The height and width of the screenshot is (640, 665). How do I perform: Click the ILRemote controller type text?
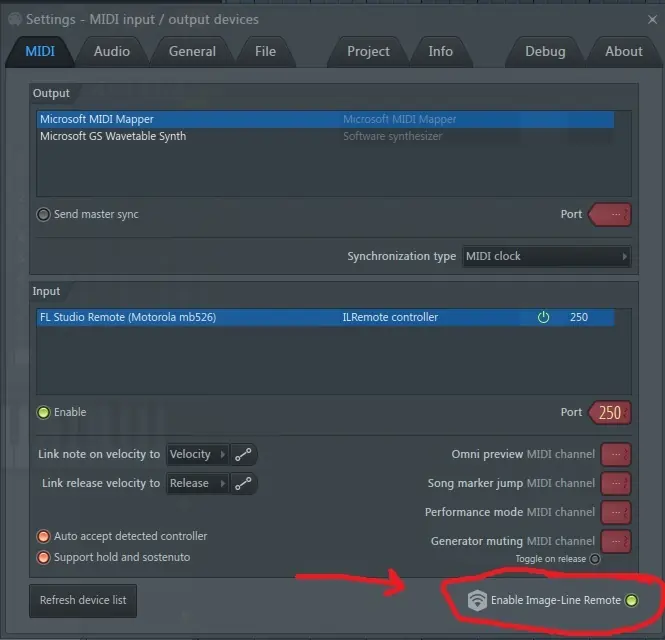[x=390, y=317]
